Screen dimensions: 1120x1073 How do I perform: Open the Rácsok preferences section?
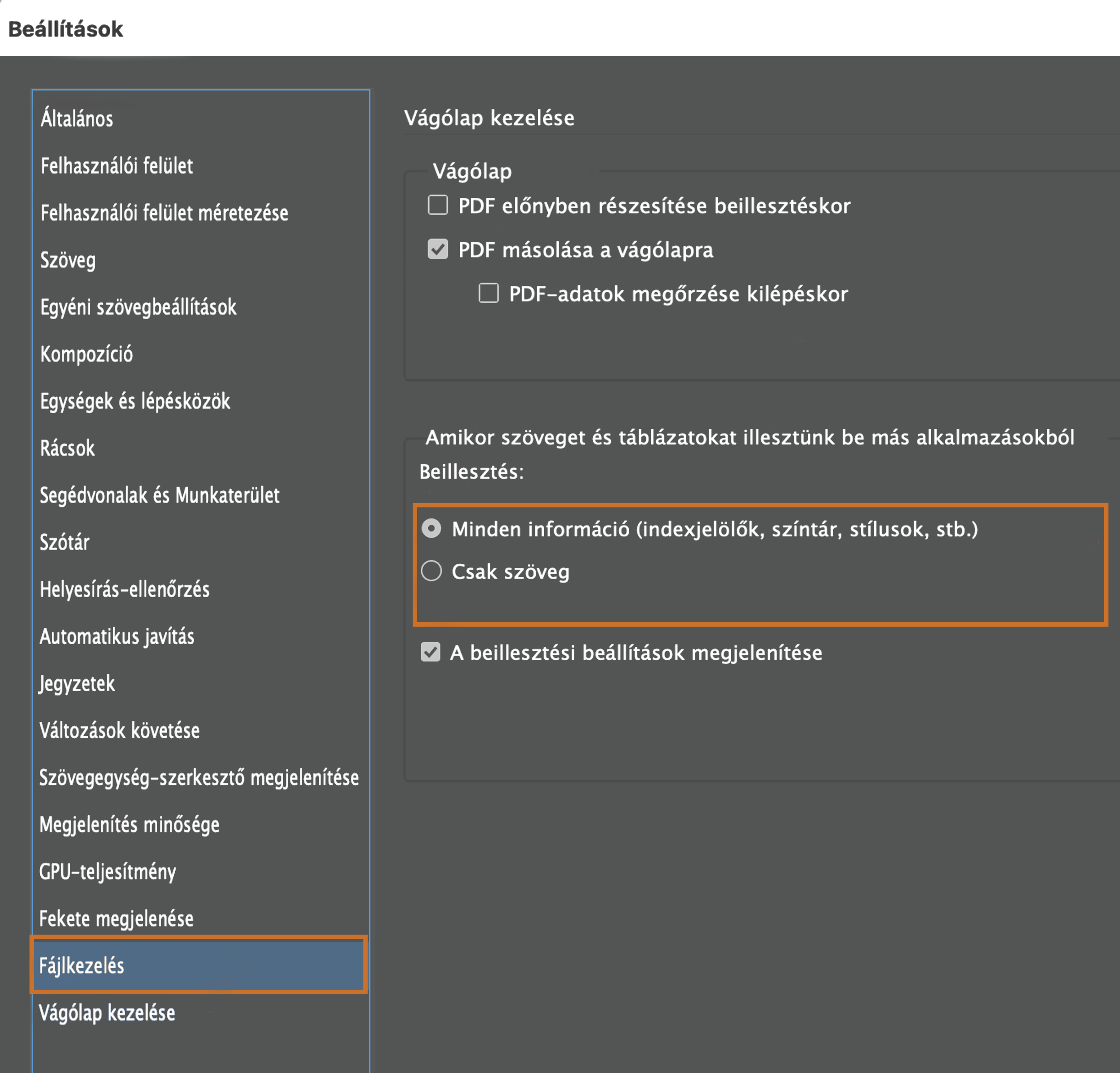pos(67,447)
